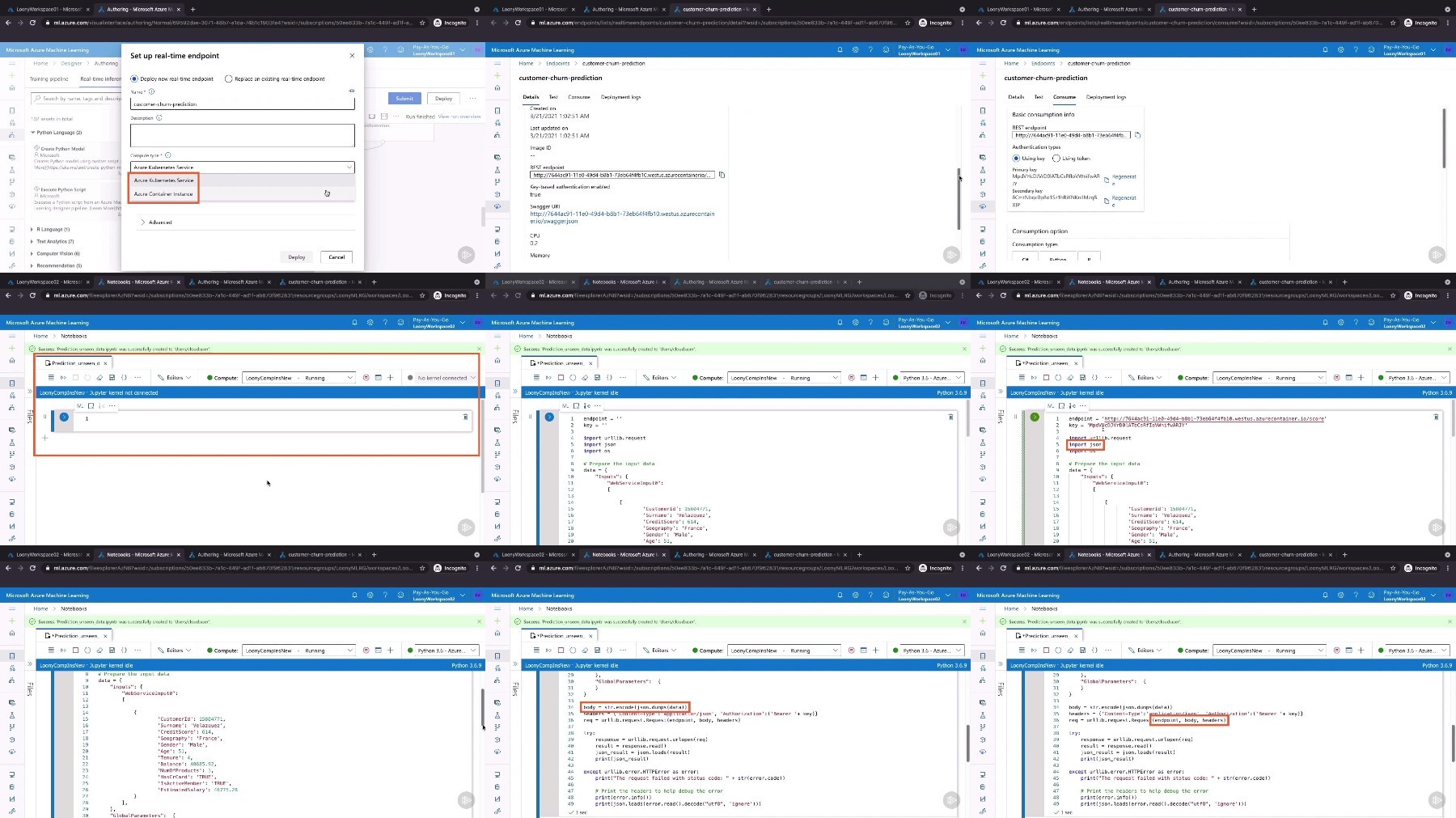Open notifications bell in kernel-not-connected notebook header
This screenshot has height=818, width=1456.
coord(354,322)
